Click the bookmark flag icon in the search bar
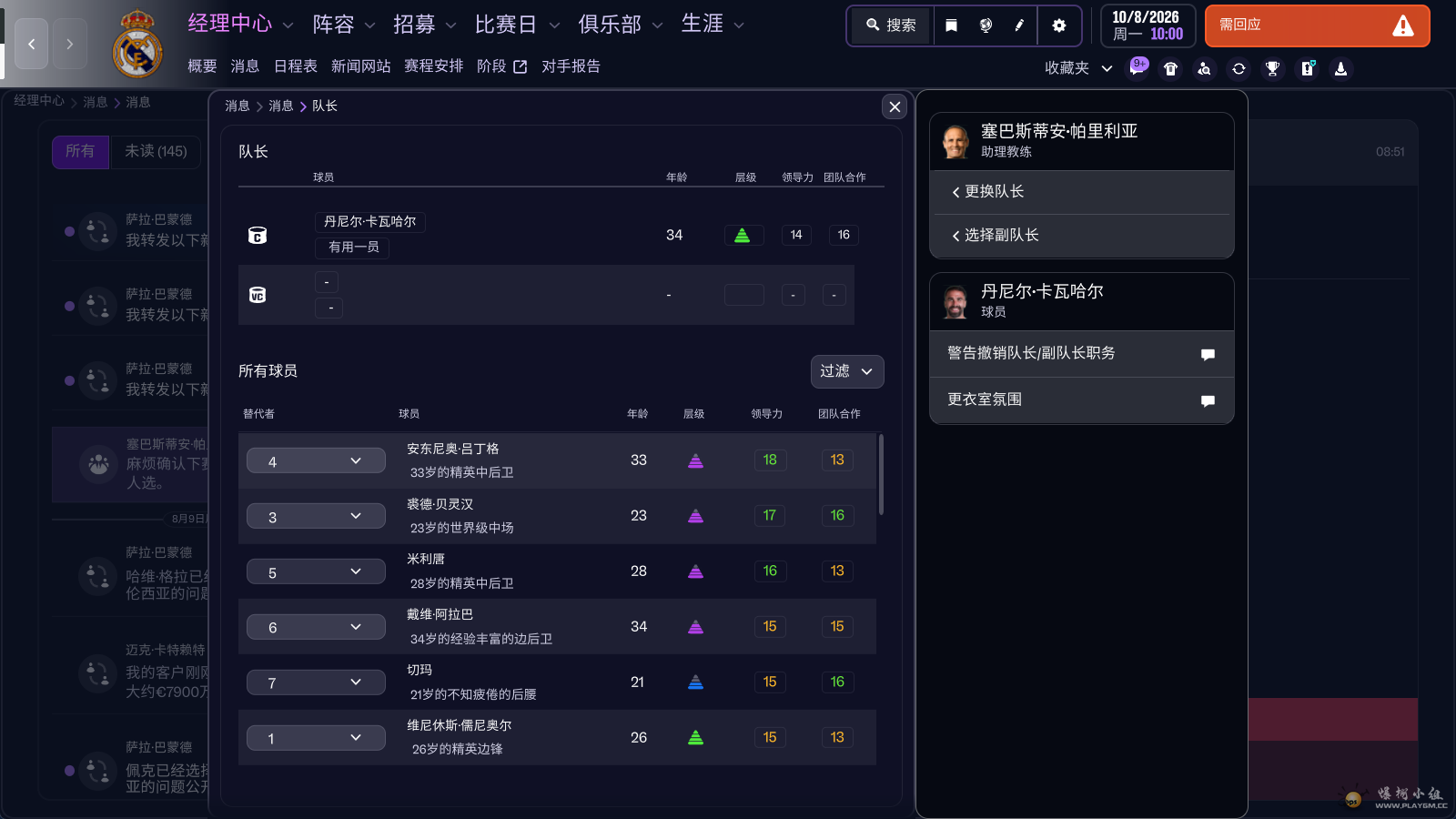This screenshot has width=1456, height=819. (950, 25)
